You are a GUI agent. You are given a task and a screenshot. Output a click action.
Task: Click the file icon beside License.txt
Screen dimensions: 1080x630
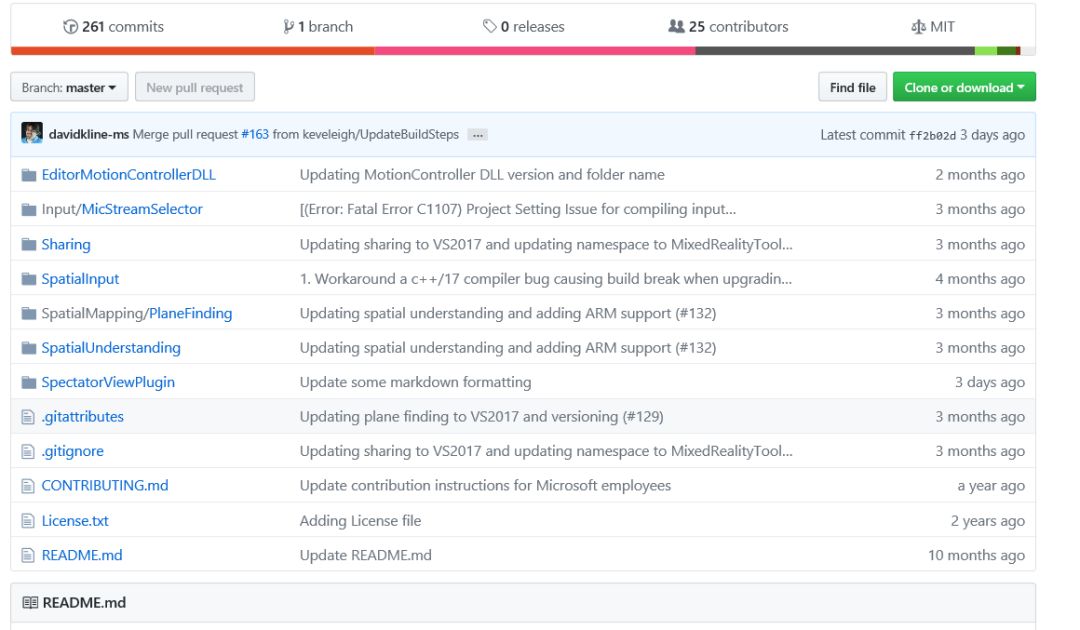coord(29,521)
